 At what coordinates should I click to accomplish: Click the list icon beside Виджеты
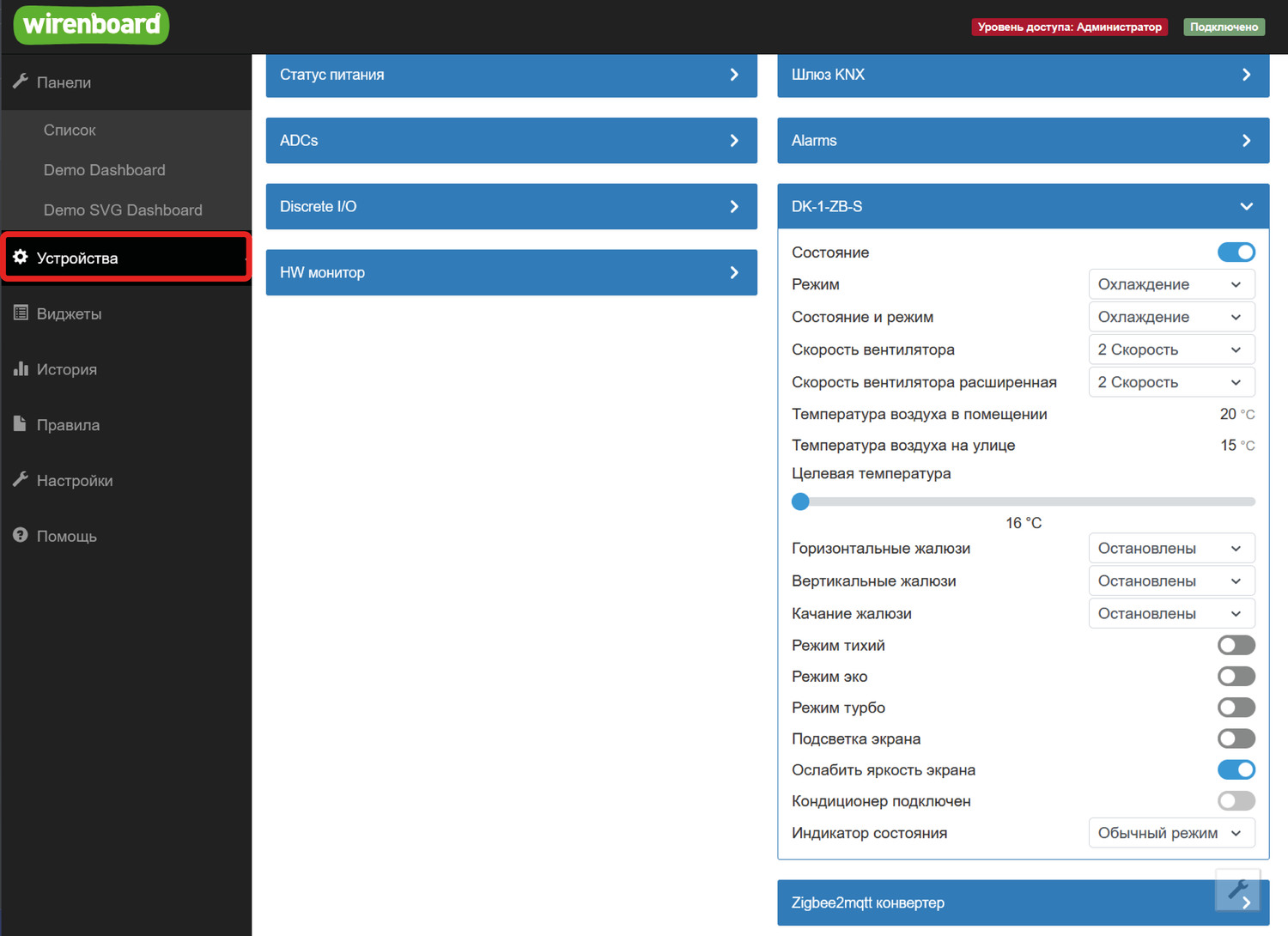tap(21, 313)
